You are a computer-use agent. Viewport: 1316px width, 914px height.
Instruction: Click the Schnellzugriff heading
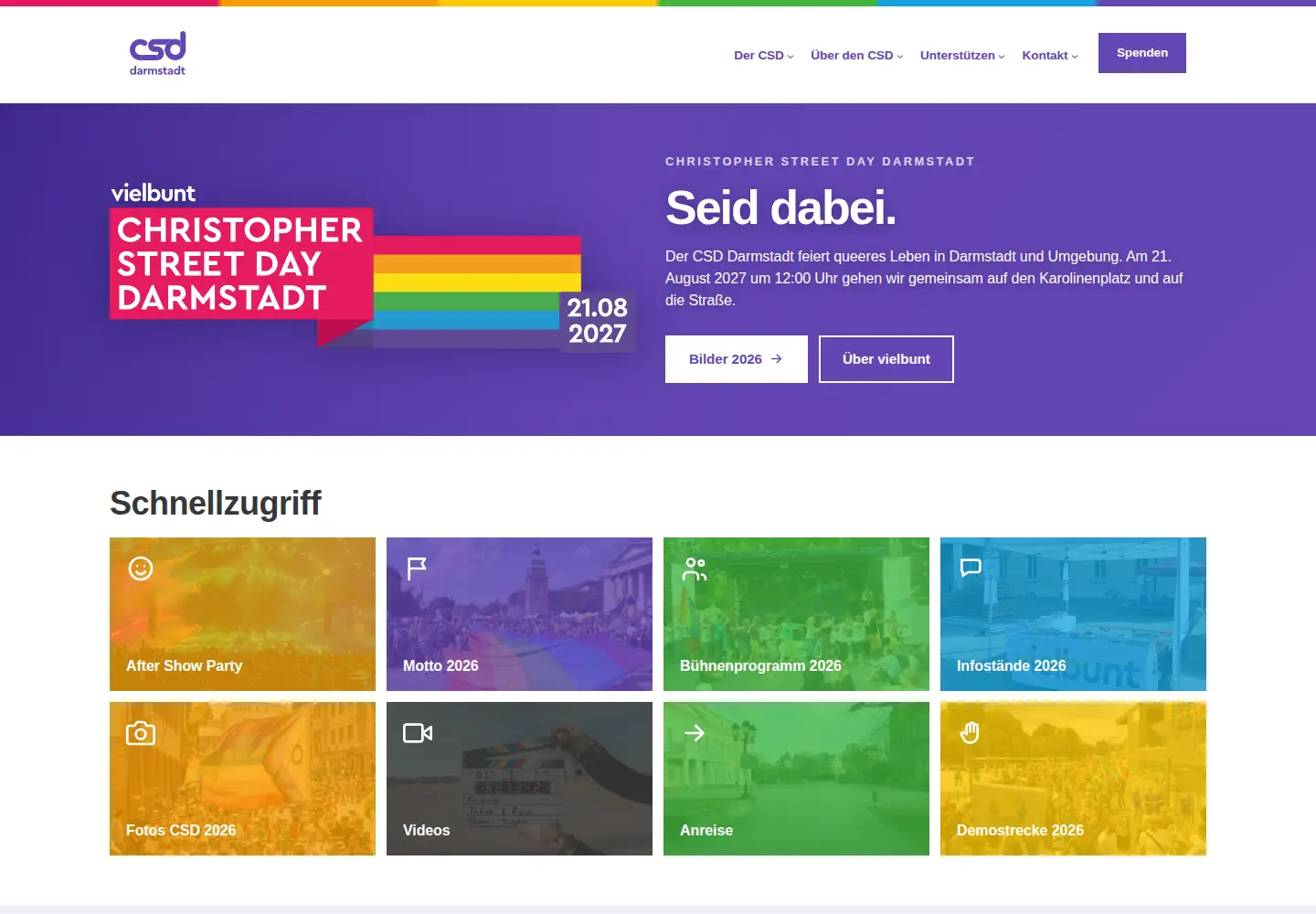216,503
